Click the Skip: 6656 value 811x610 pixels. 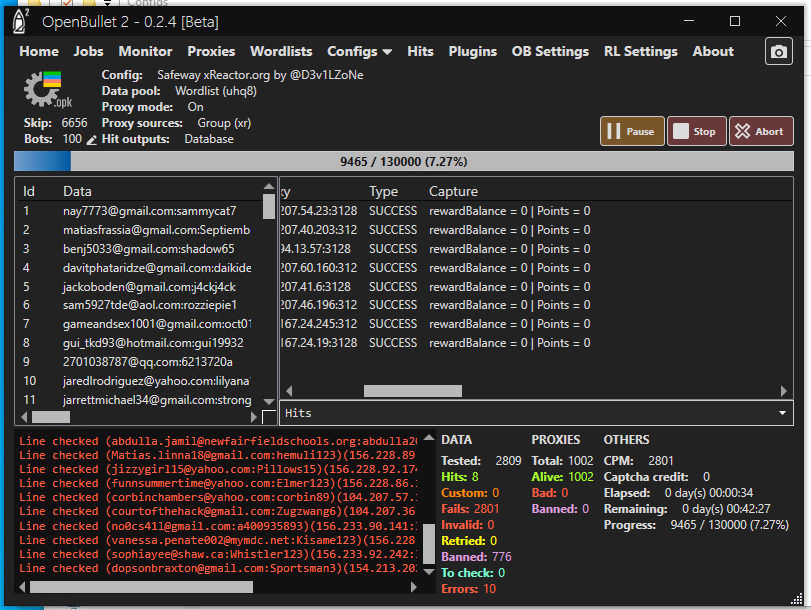click(74, 123)
